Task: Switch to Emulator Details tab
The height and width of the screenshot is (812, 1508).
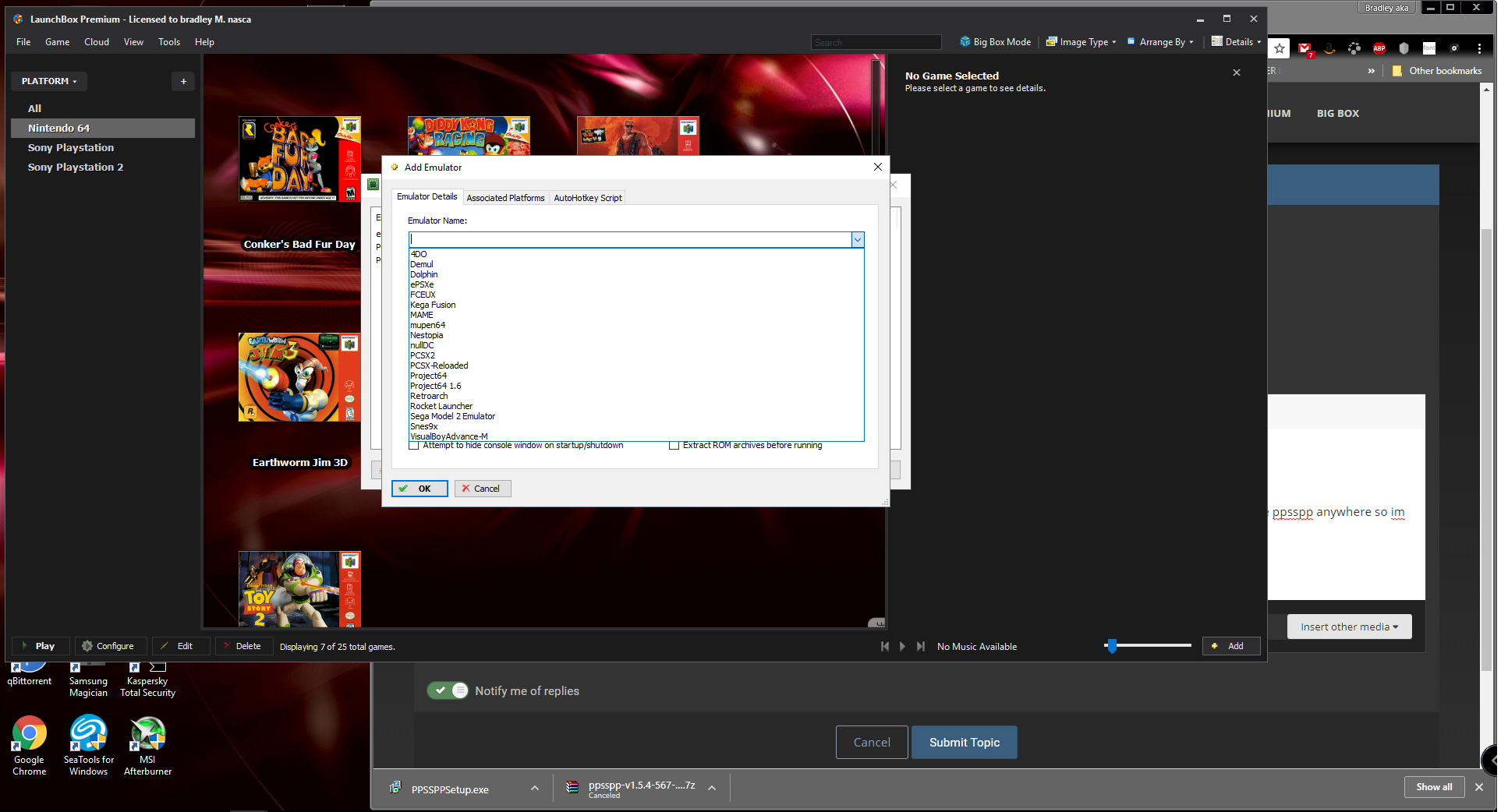Action: point(427,196)
